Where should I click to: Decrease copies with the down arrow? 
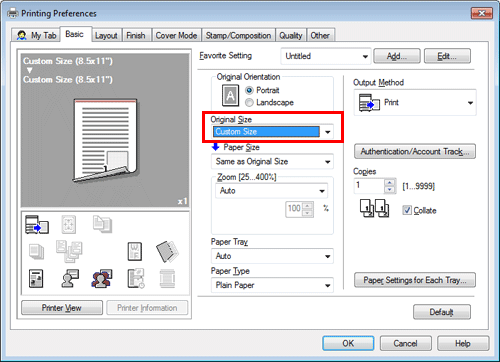(x=389, y=190)
